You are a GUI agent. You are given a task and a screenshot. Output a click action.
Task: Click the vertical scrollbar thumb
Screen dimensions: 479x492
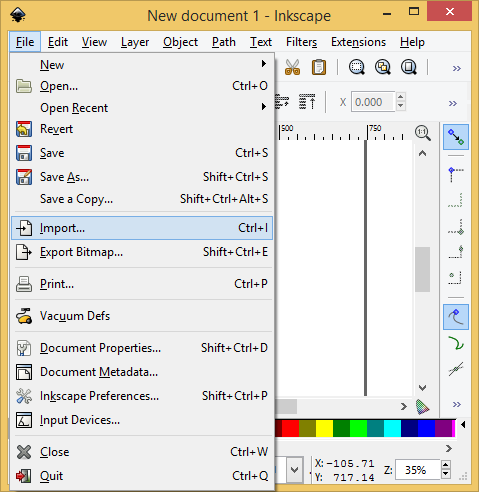422,269
